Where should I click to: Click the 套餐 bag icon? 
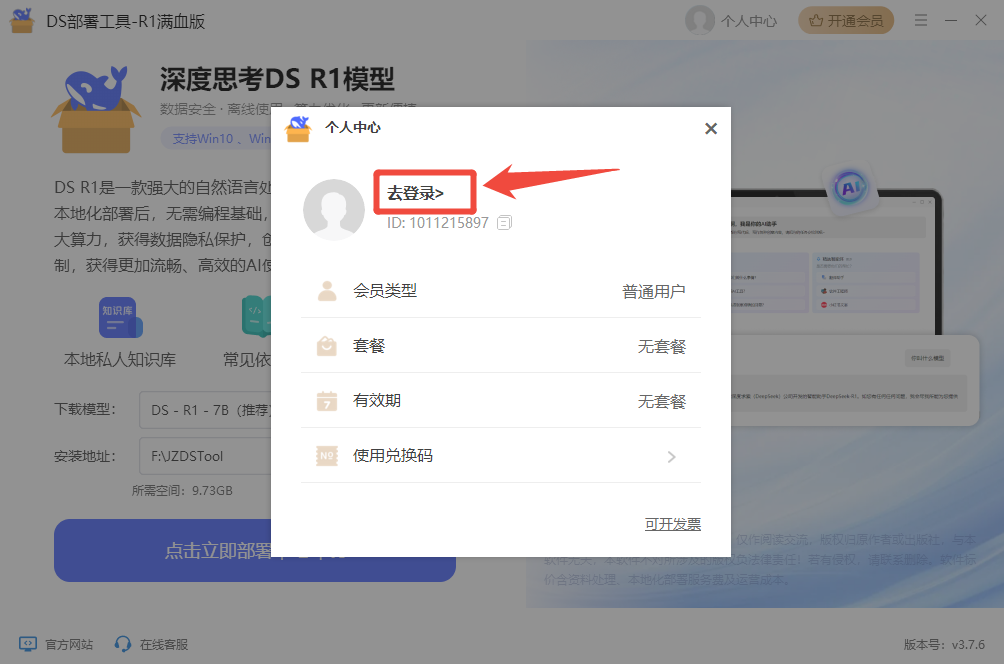327,346
